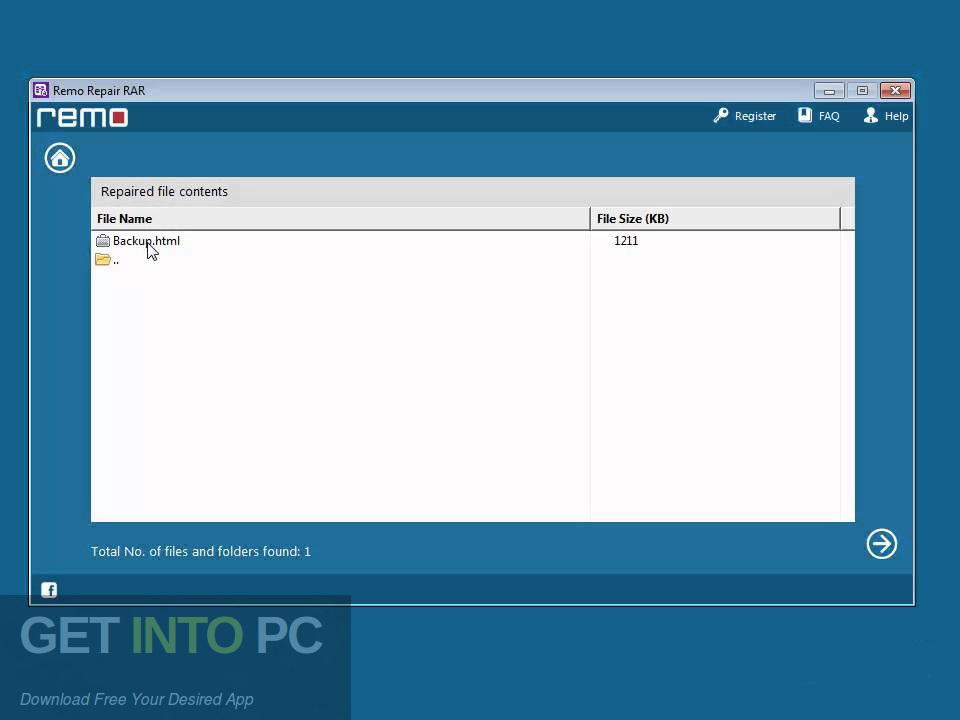Sort by File Size (KB) column header
The width and height of the screenshot is (960, 720).
tap(716, 219)
